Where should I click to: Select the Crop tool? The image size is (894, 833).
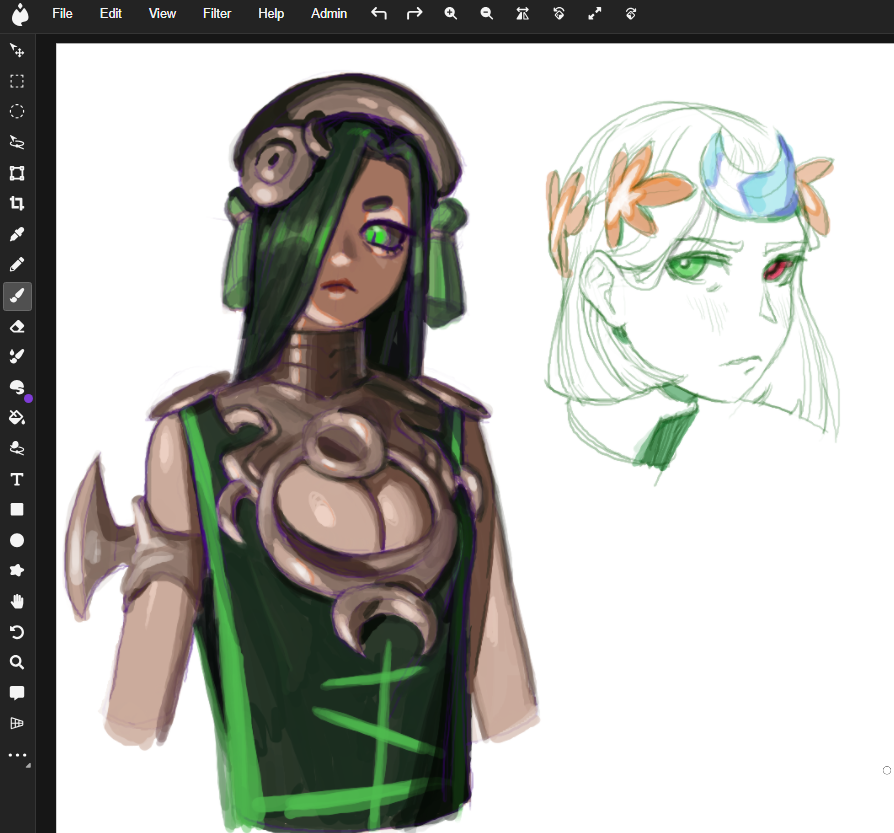click(x=17, y=204)
